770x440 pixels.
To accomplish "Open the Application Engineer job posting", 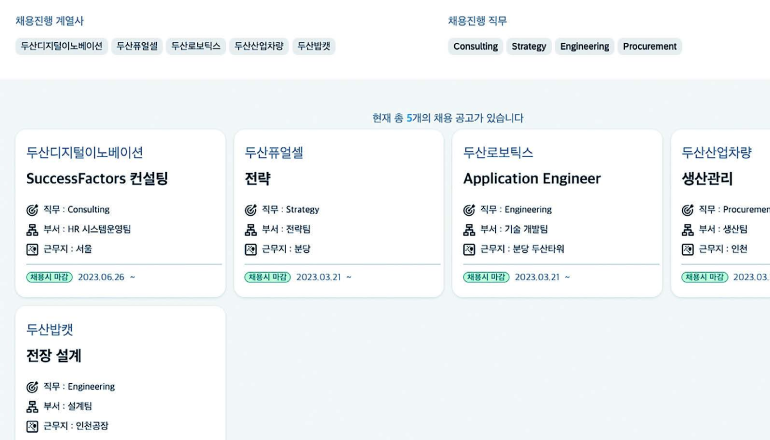I will (532, 178).
